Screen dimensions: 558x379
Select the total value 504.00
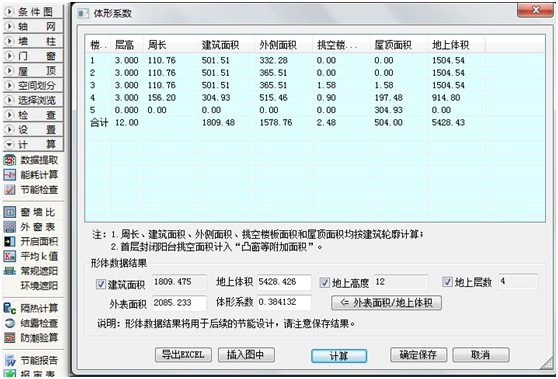coord(388,122)
